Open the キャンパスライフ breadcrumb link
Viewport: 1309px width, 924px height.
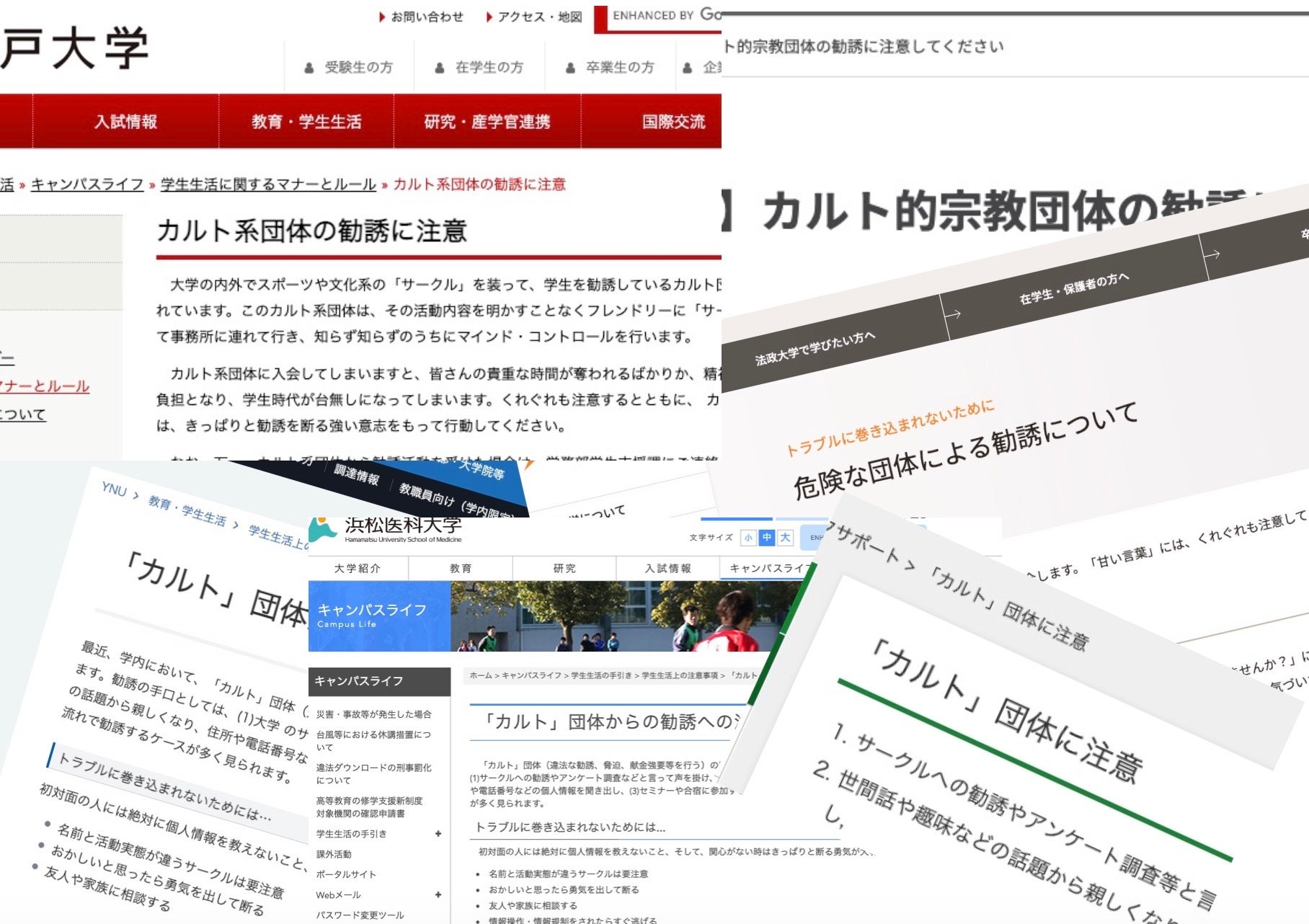pos(87,185)
